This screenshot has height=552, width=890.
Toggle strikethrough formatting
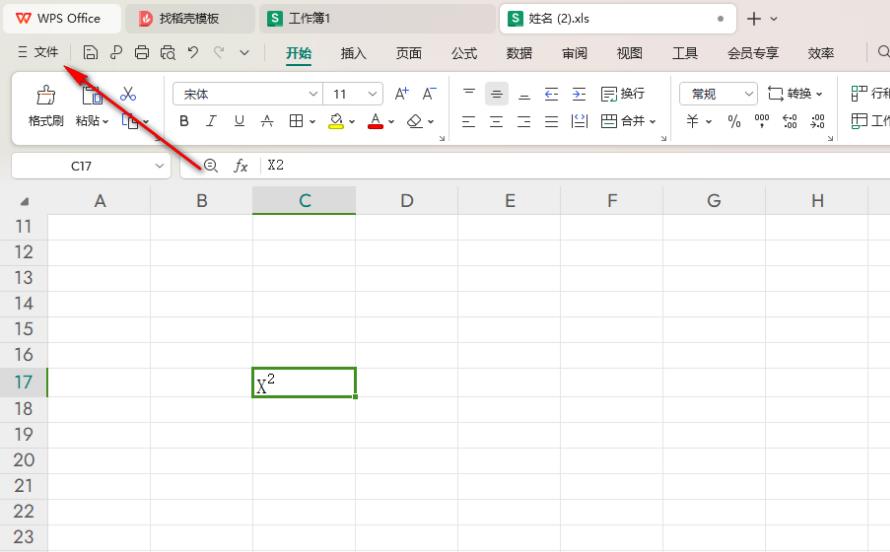267,121
